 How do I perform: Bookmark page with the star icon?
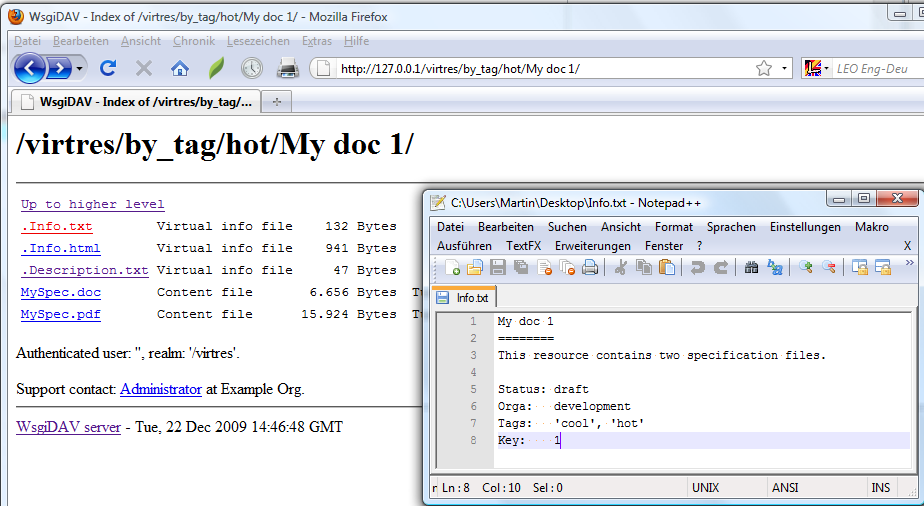(764, 68)
